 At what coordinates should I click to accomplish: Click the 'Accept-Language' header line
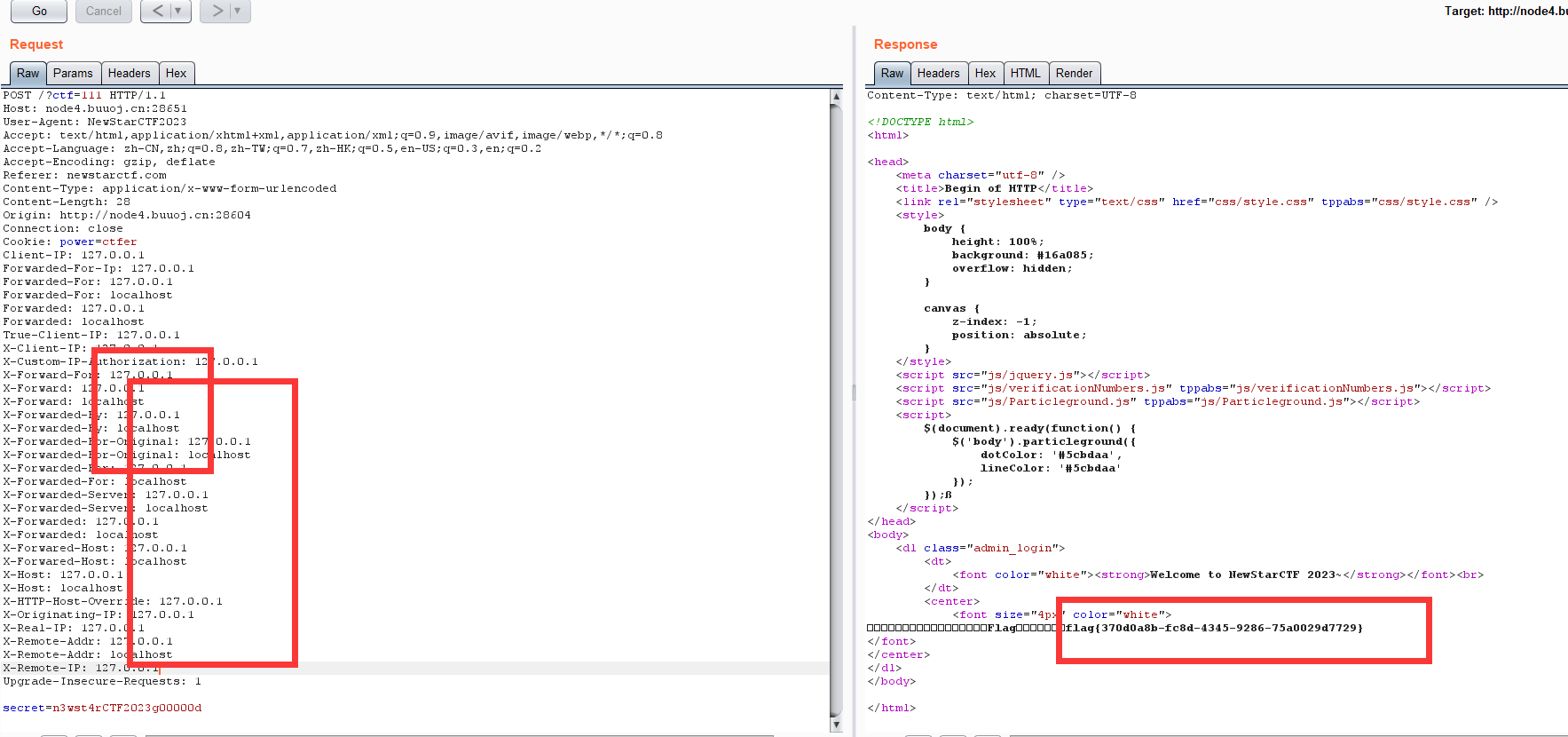[x=272, y=148]
